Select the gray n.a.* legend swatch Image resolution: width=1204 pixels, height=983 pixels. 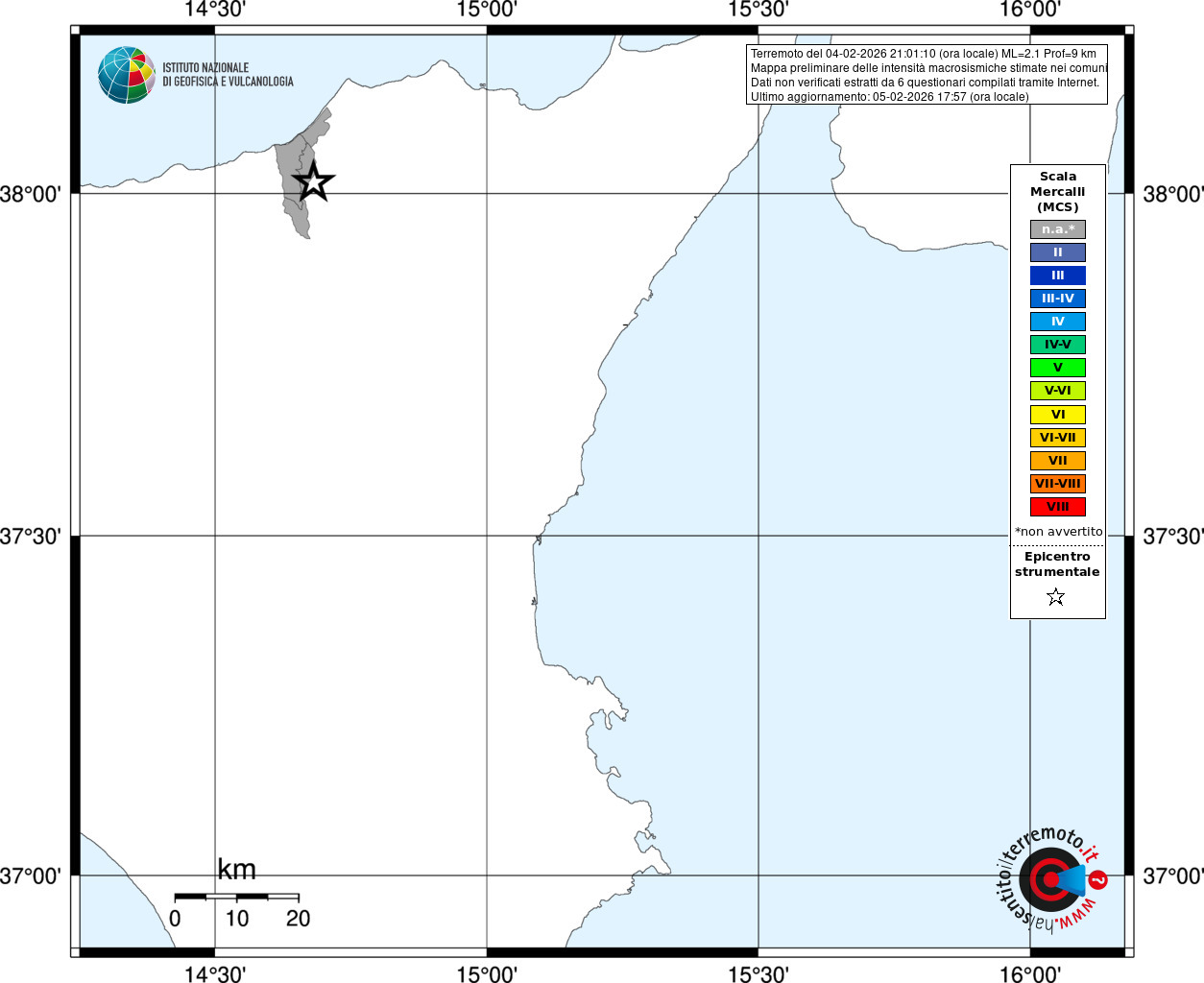[1058, 229]
